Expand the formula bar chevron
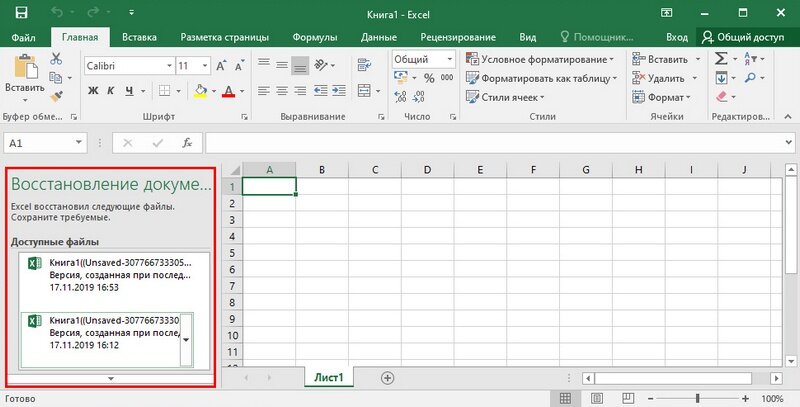 point(789,143)
